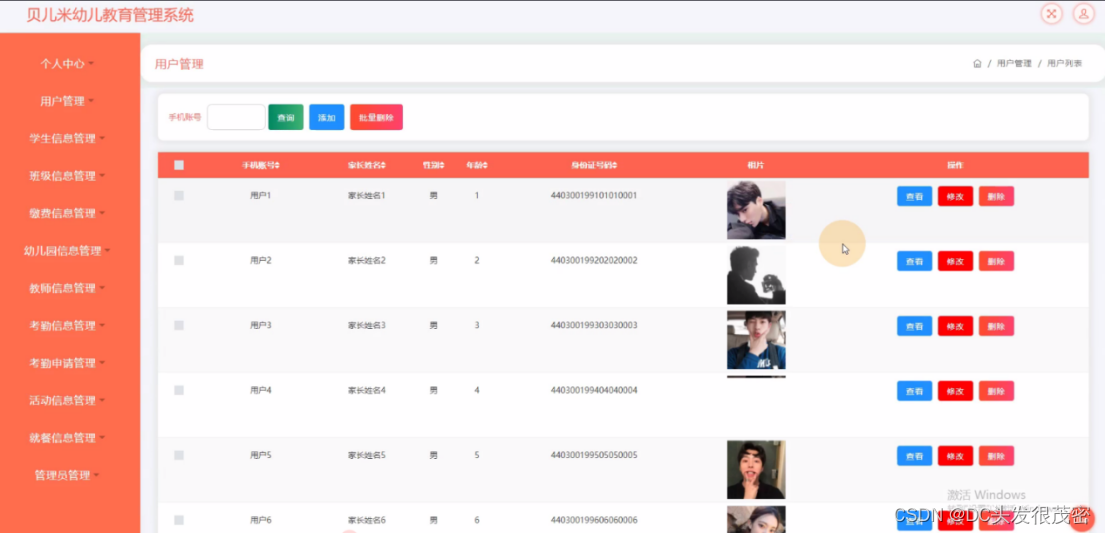The image size is (1106, 534).
Task: Expand the 缴费信息管理 sidebar menu
Action: [67, 213]
